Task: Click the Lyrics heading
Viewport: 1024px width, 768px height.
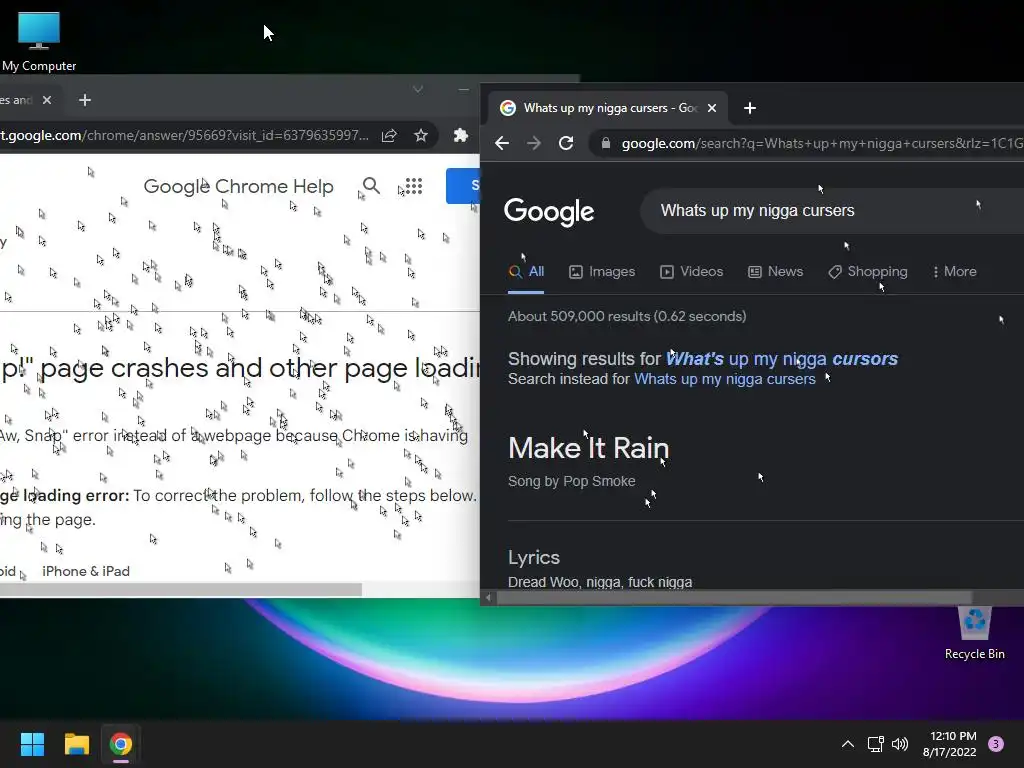Action: (x=534, y=557)
